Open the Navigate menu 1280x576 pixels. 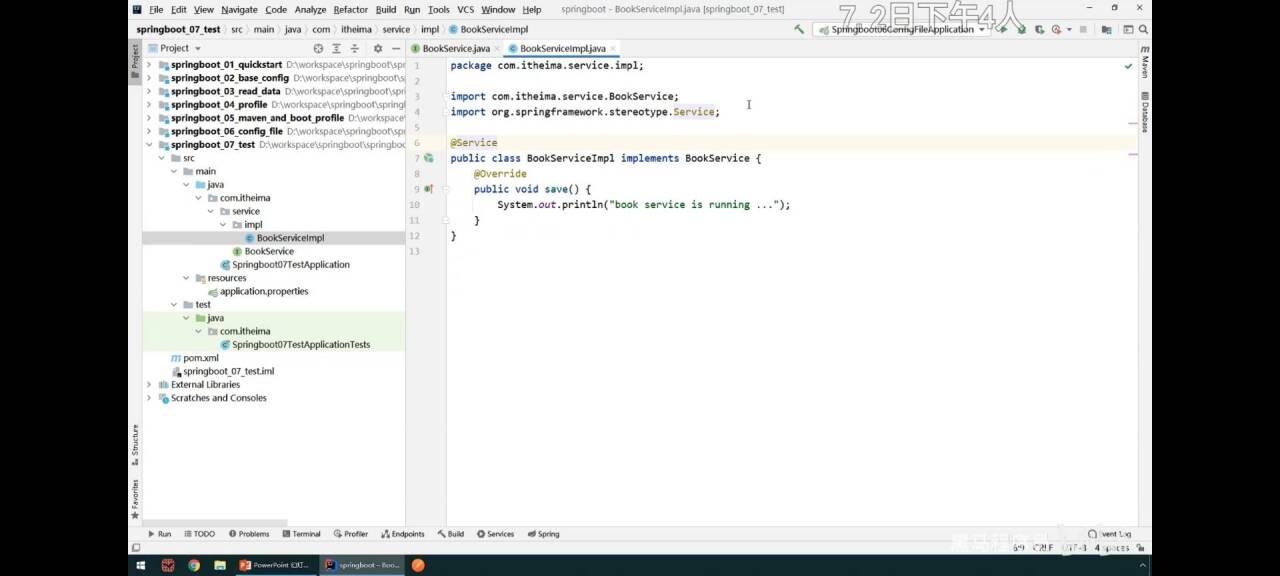tap(239, 10)
